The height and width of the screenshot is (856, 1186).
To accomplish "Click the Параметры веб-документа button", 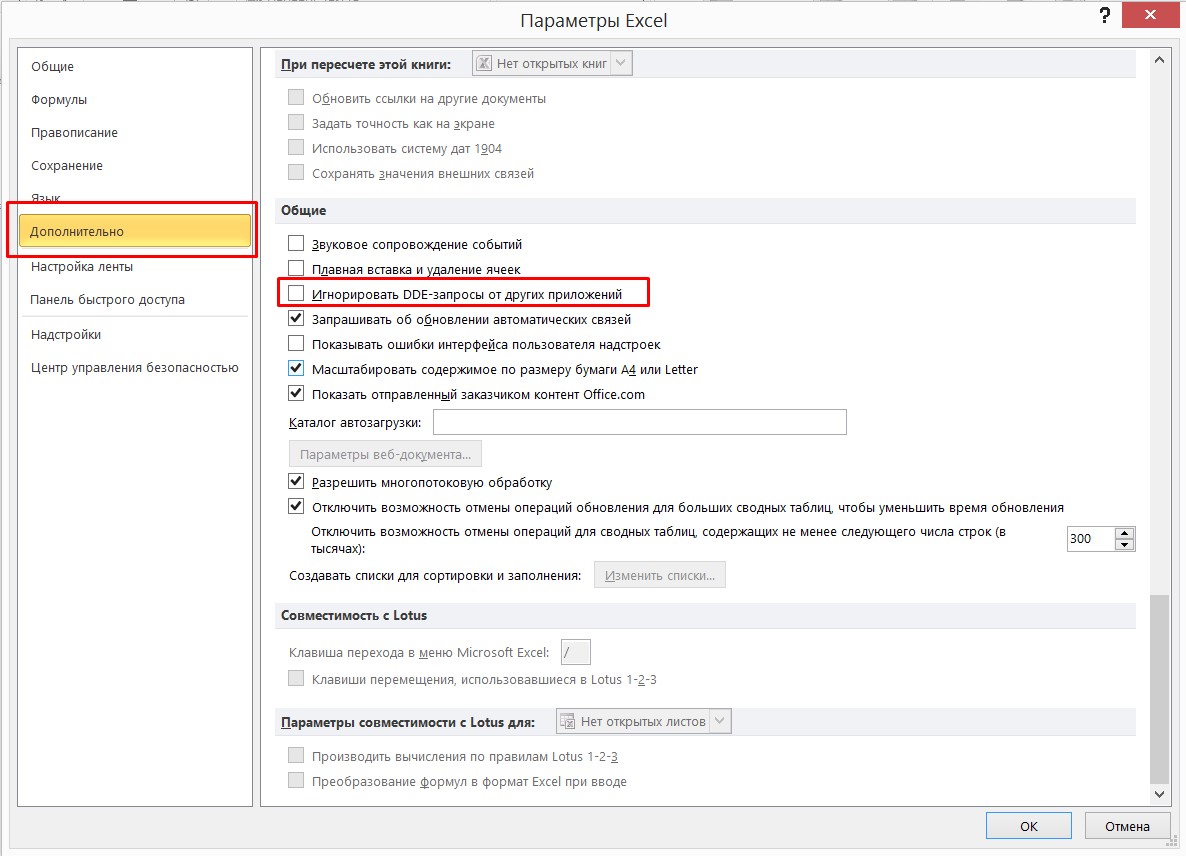I will pyautogui.click(x=385, y=454).
